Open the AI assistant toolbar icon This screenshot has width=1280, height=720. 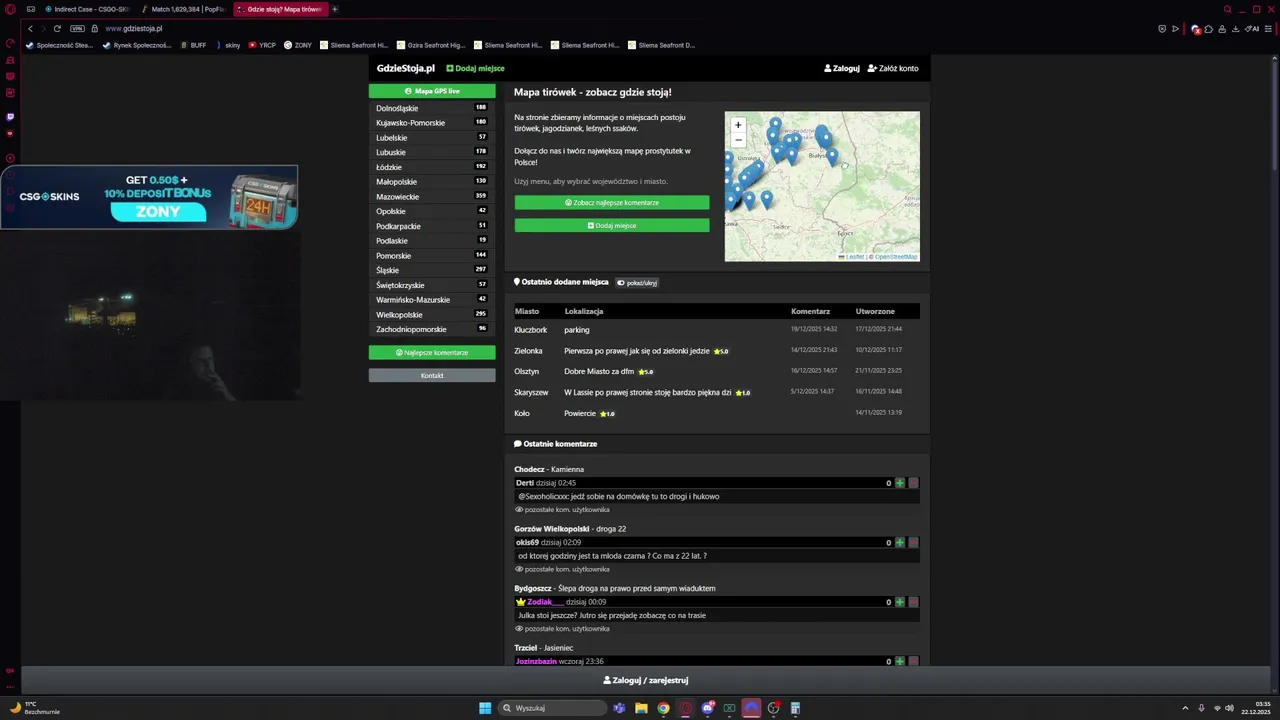[1252, 29]
